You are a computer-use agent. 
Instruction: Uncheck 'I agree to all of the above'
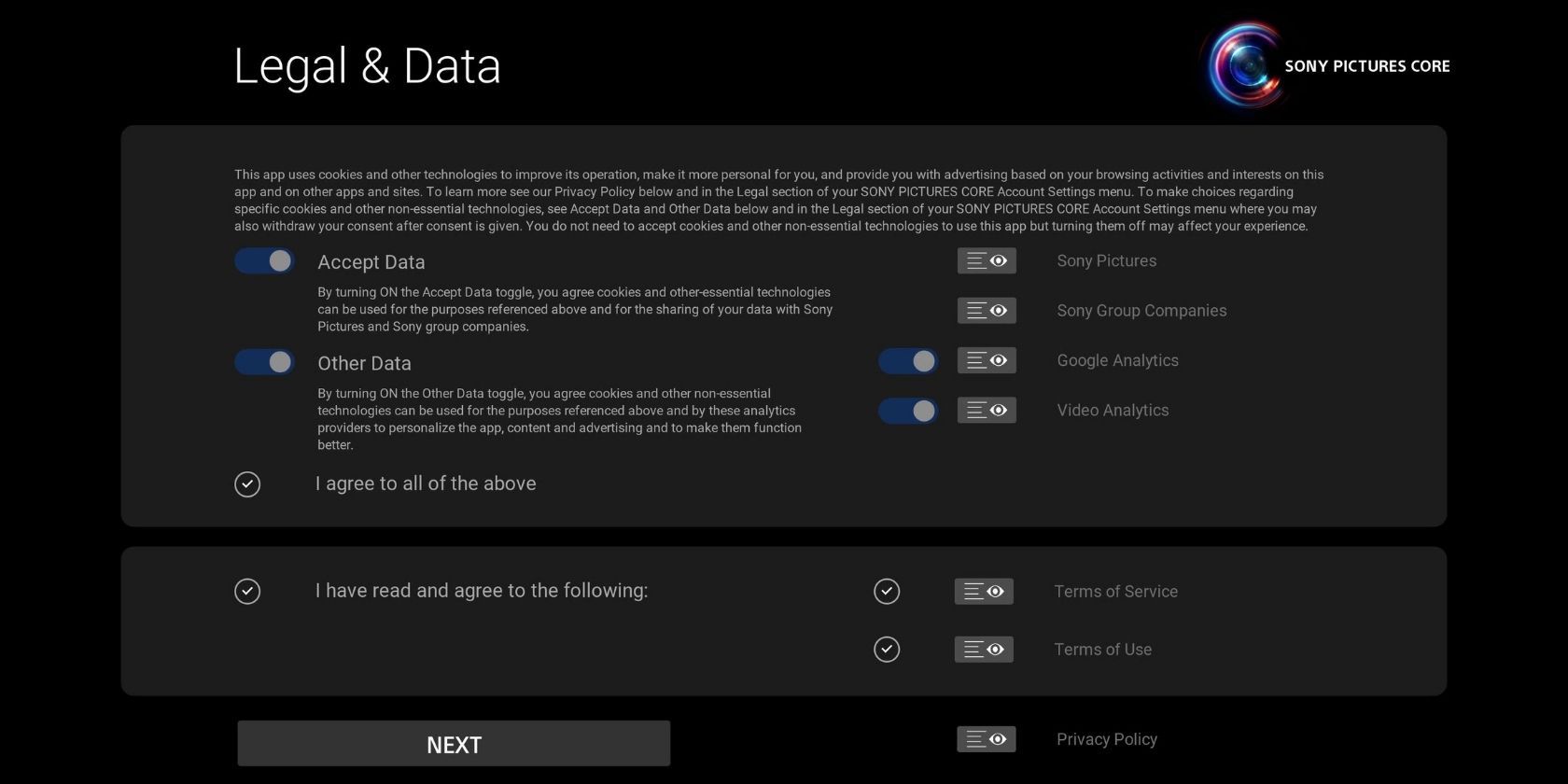pos(246,484)
